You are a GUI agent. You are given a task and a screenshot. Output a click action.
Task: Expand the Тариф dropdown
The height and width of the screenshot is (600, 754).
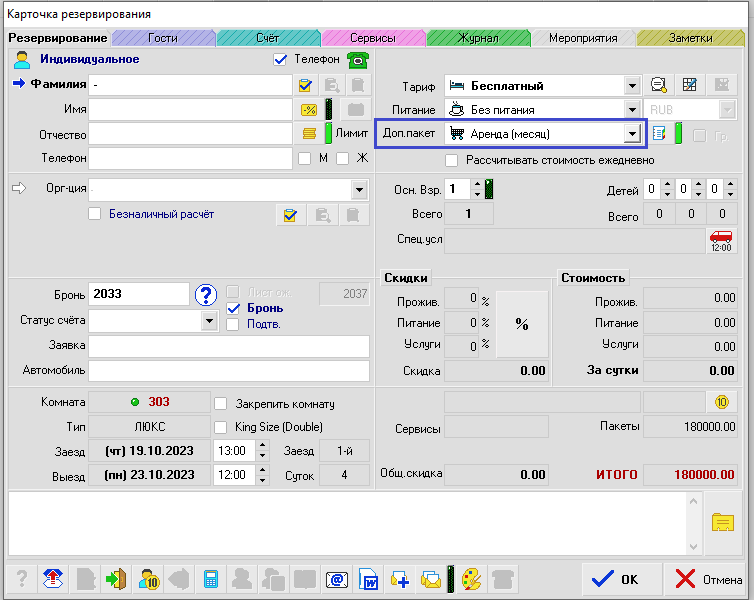(631, 85)
